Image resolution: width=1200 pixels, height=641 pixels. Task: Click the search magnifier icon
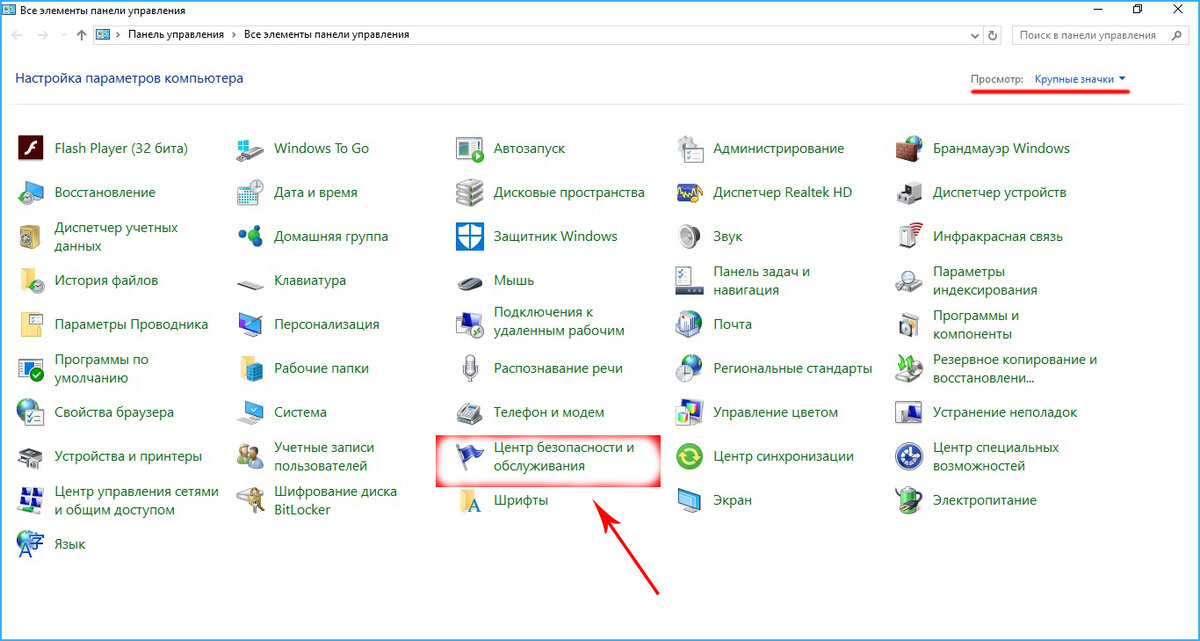(1176, 35)
